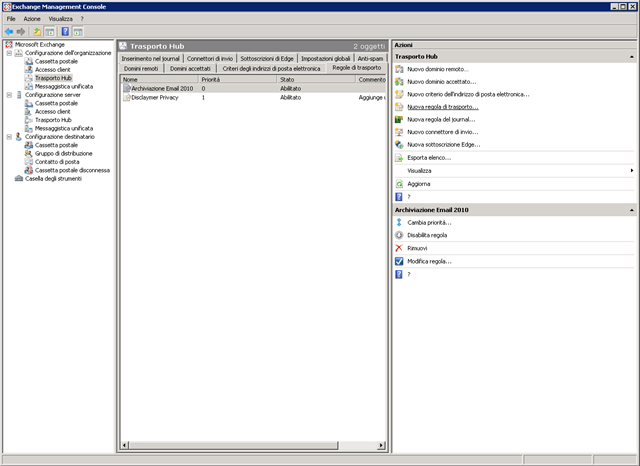Click the Disabilita regola icon
This screenshot has height=466, width=640.
point(399,235)
